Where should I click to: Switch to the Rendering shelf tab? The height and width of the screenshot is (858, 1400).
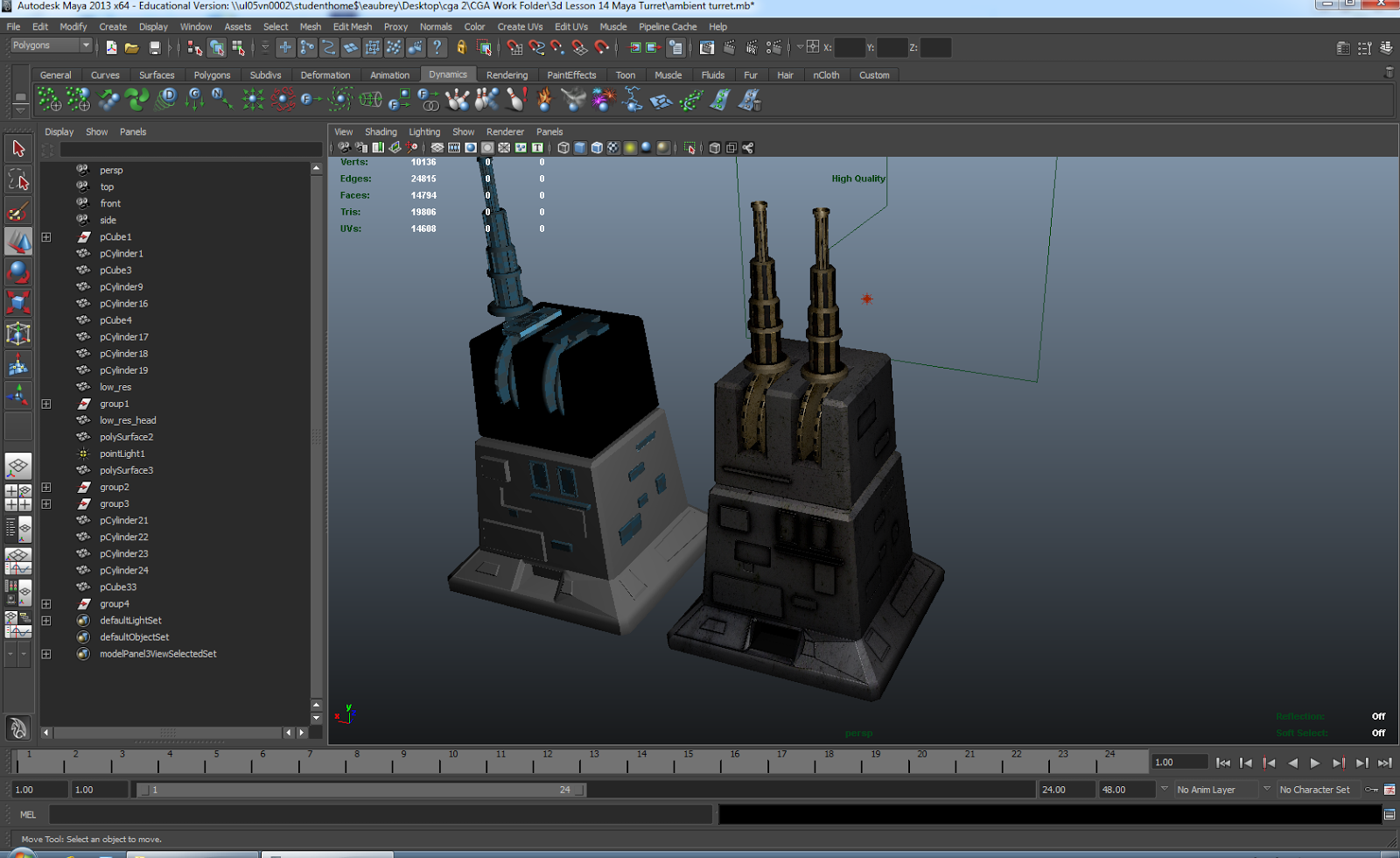tap(507, 75)
